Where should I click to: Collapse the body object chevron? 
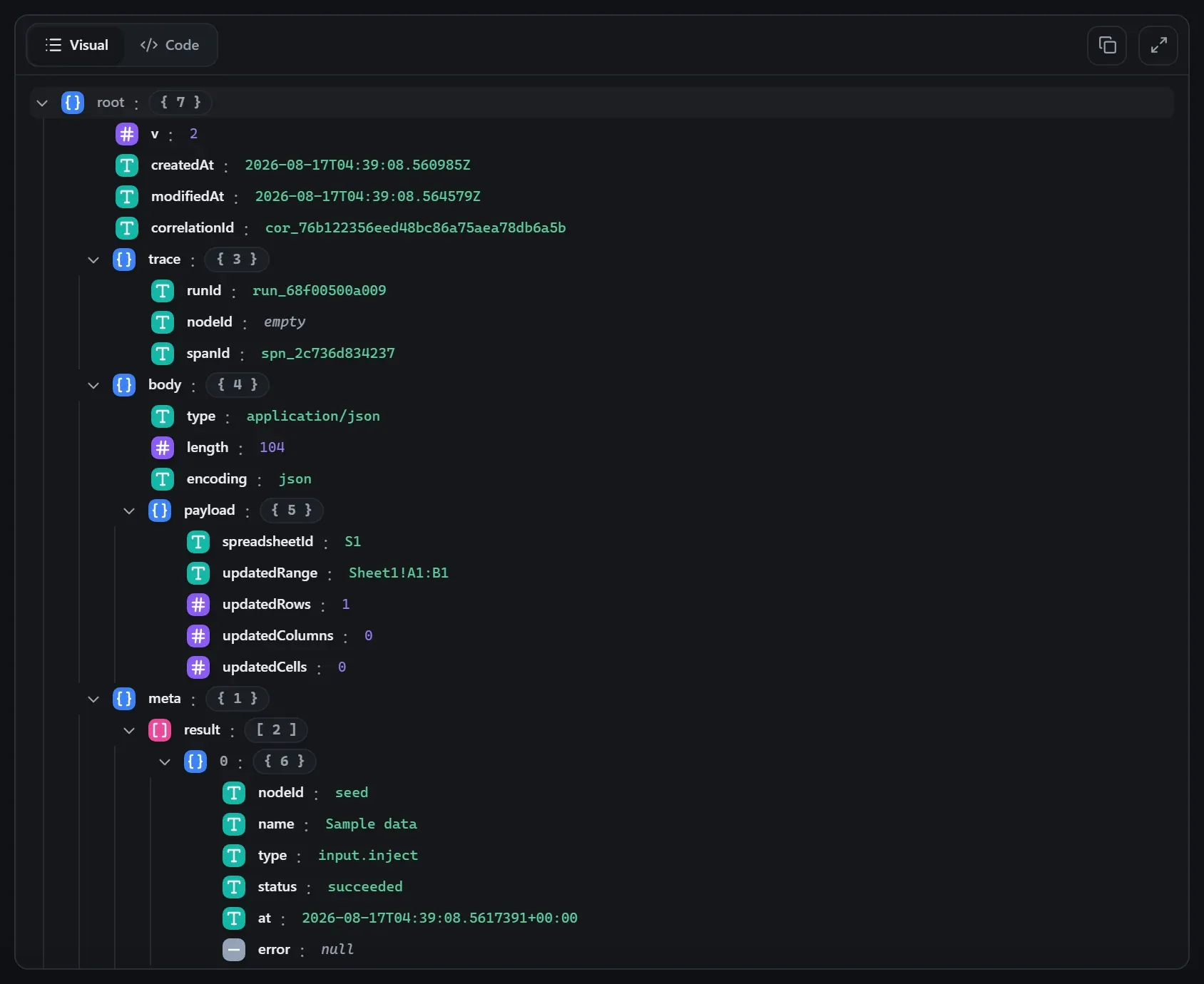pos(93,385)
